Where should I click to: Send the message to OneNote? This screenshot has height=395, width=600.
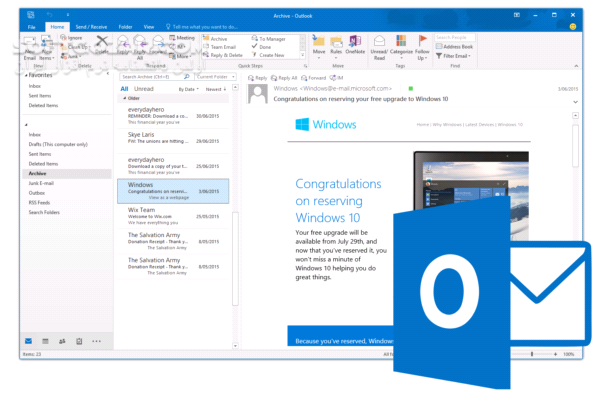coord(355,45)
